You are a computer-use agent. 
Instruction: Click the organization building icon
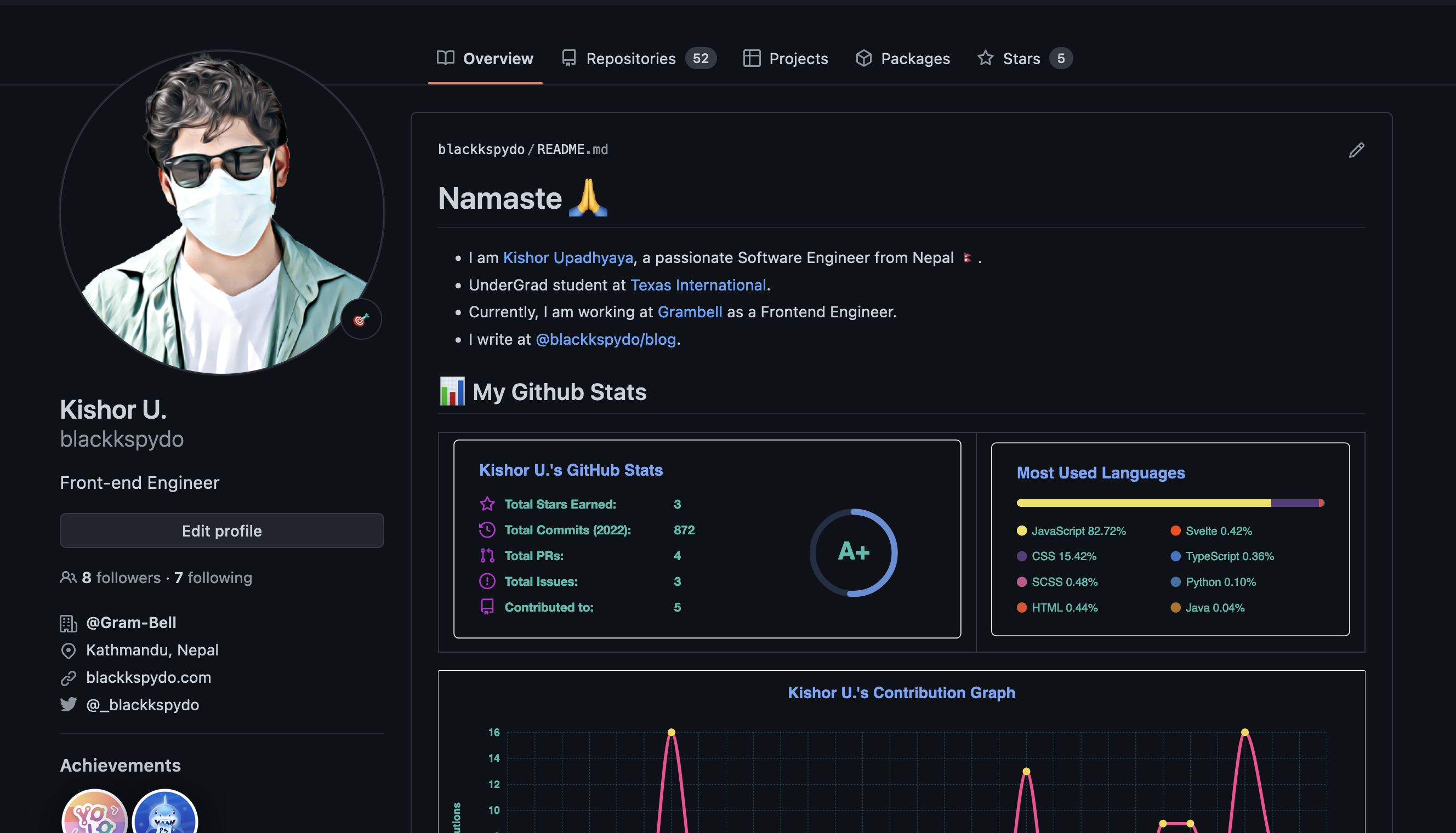(x=68, y=623)
